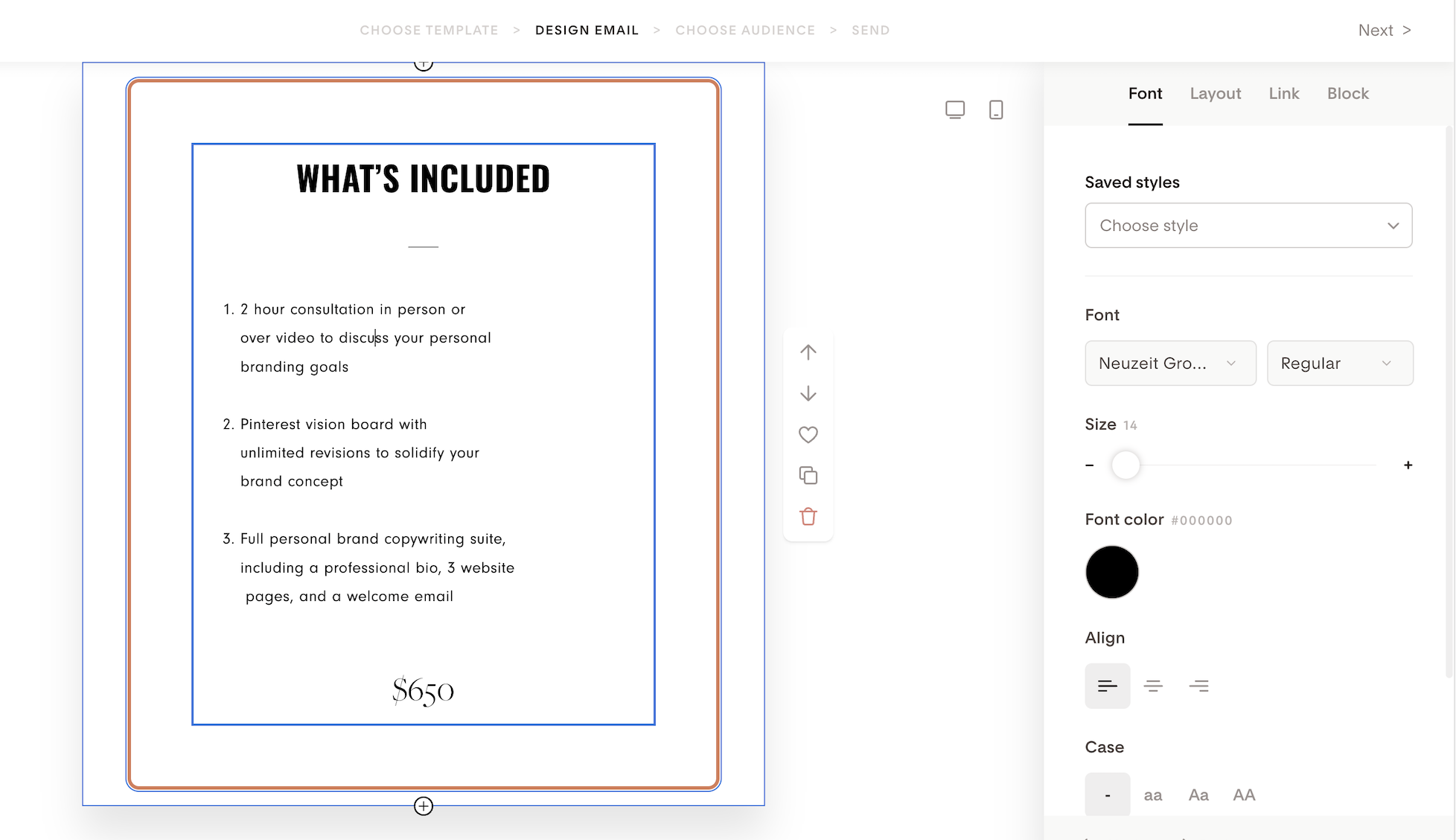Switch to desktop preview icon
Viewport: 1456px width, 840px height.
coord(954,109)
